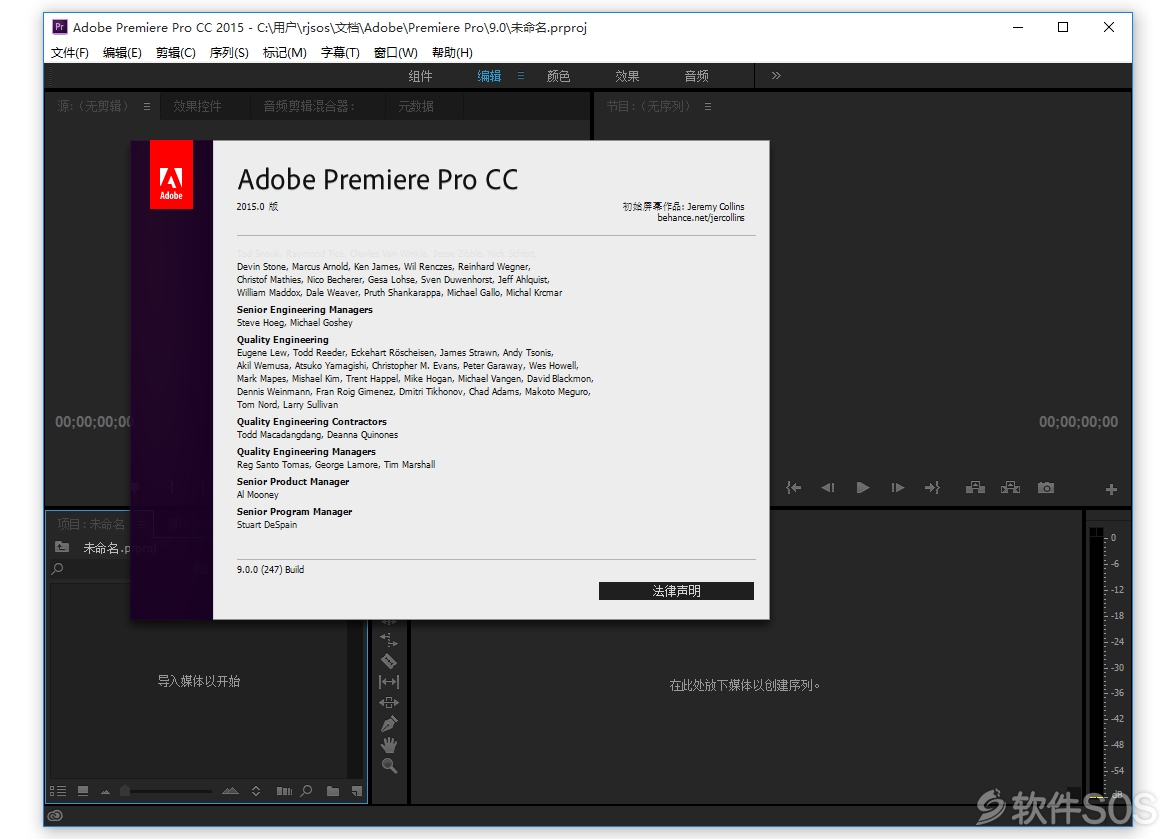Image resolution: width=1174 pixels, height=839 pixels.
Task: Create a new bin with folder icon
Action: click(333, 791)
